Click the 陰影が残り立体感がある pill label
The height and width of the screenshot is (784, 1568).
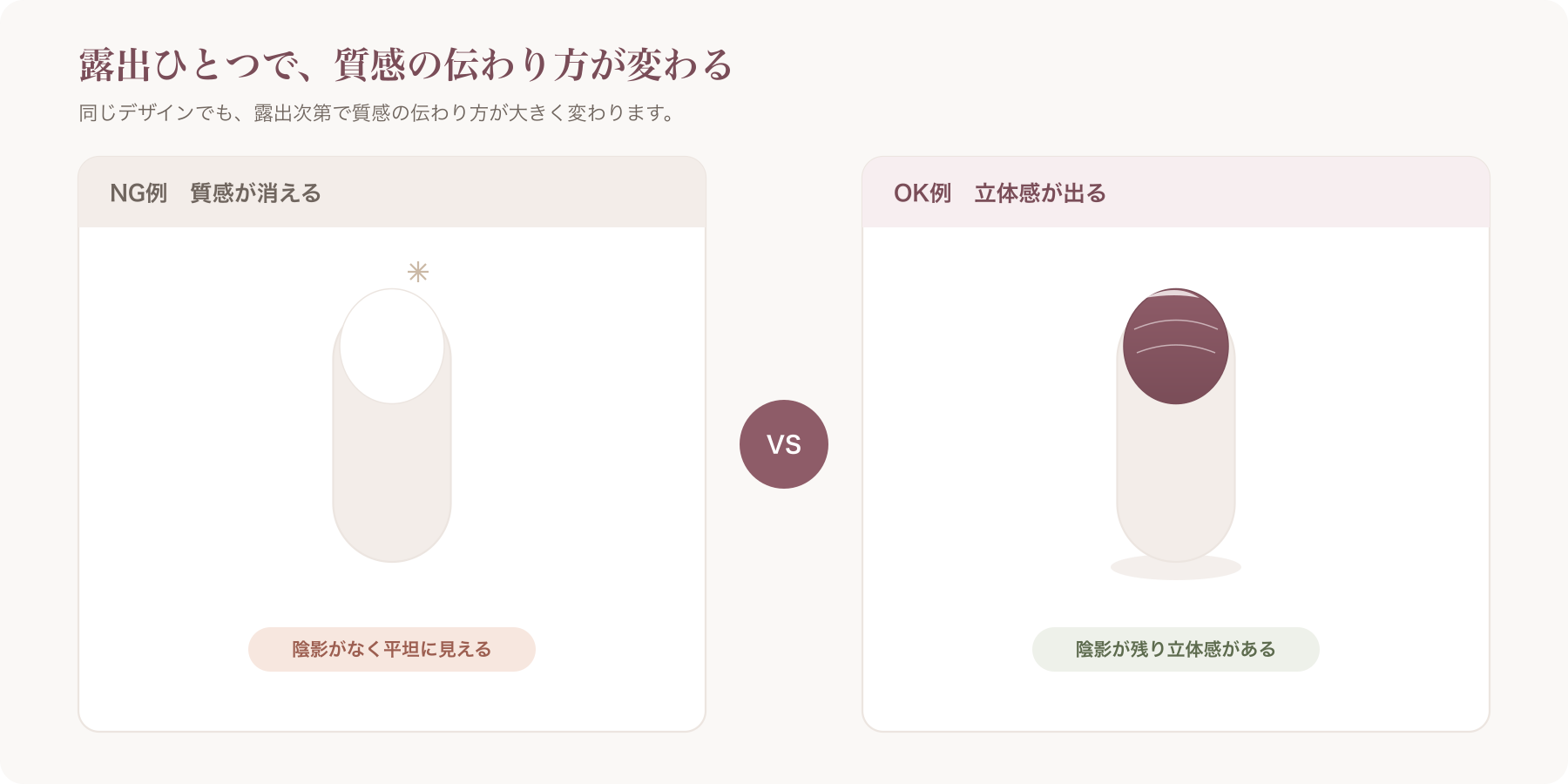(x=1176, y=649)
